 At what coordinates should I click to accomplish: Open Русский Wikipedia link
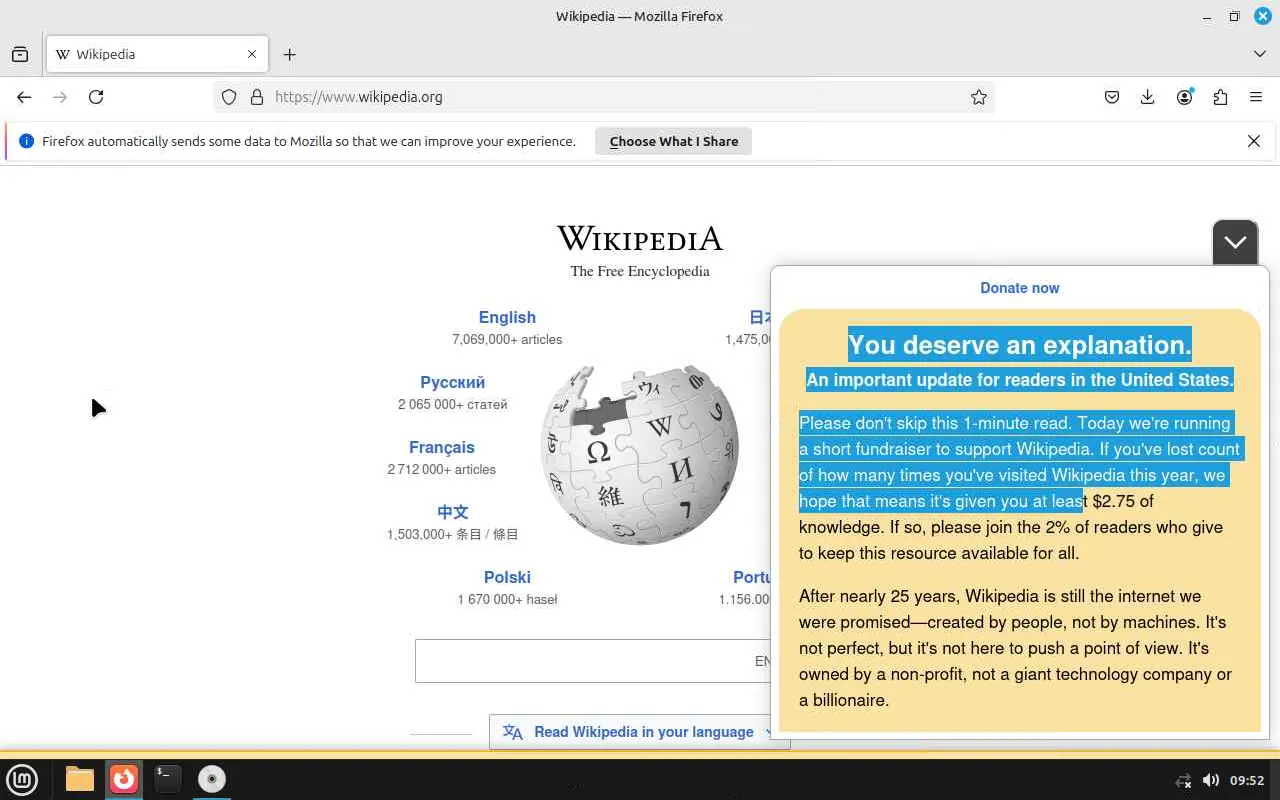(452, 382)
